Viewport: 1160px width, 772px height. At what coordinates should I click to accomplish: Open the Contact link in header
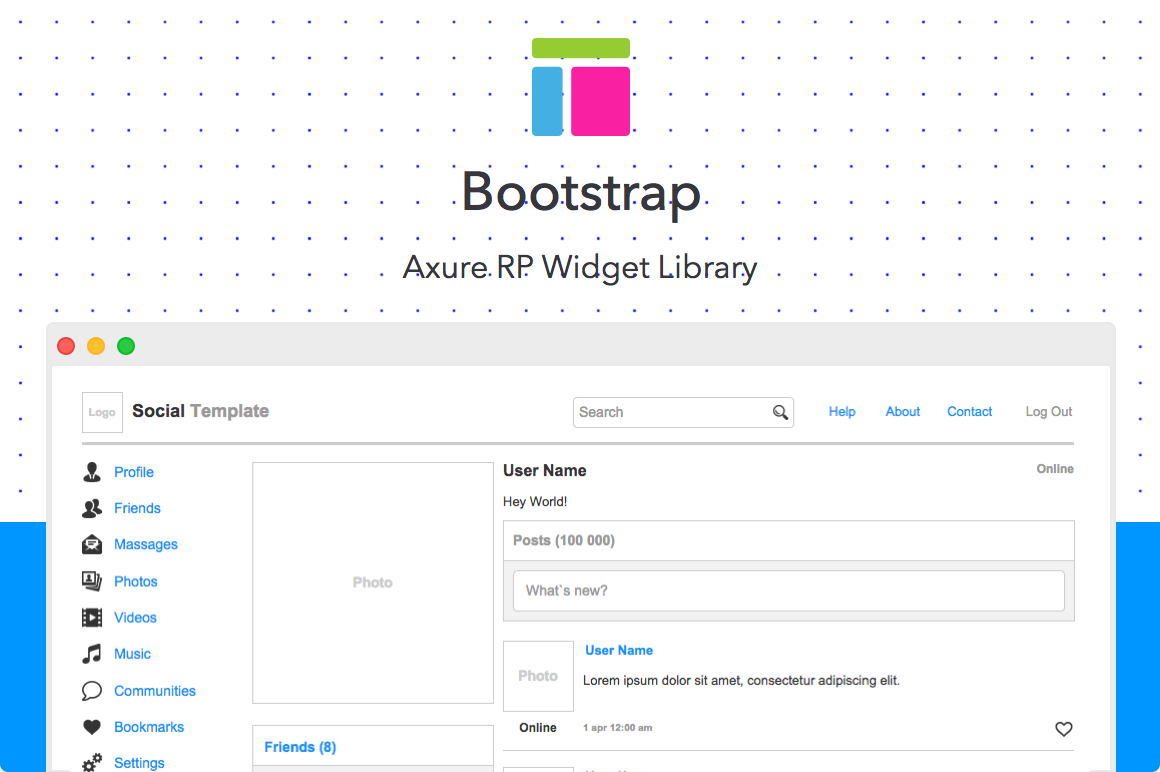[970, 412]
